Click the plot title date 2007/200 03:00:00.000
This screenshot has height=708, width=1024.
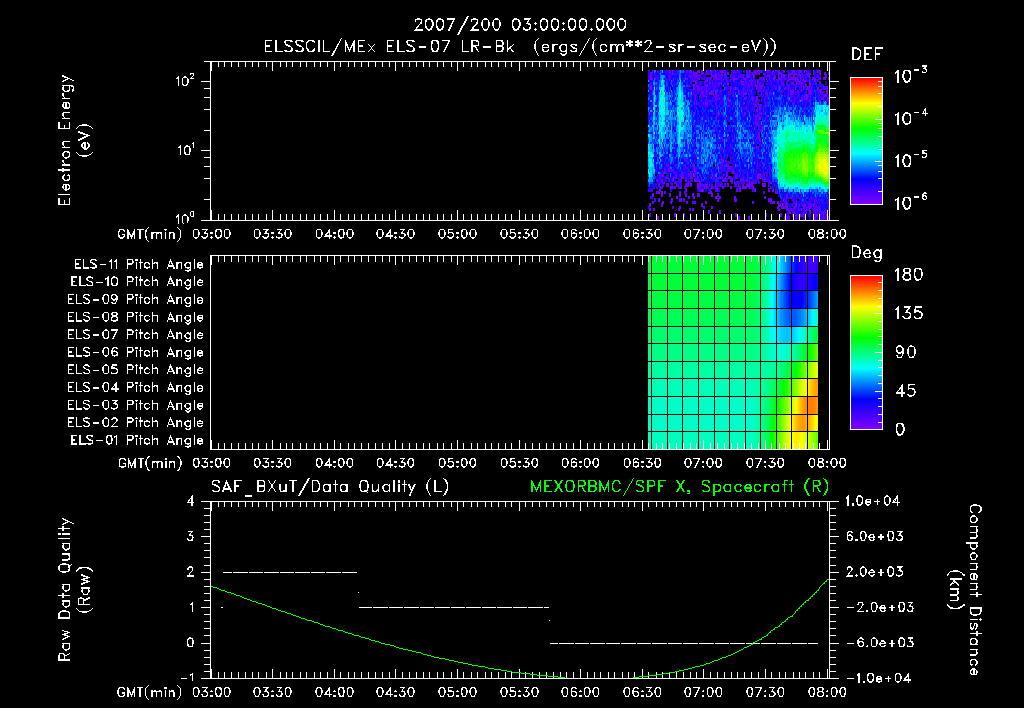click(x=520, y=25)
